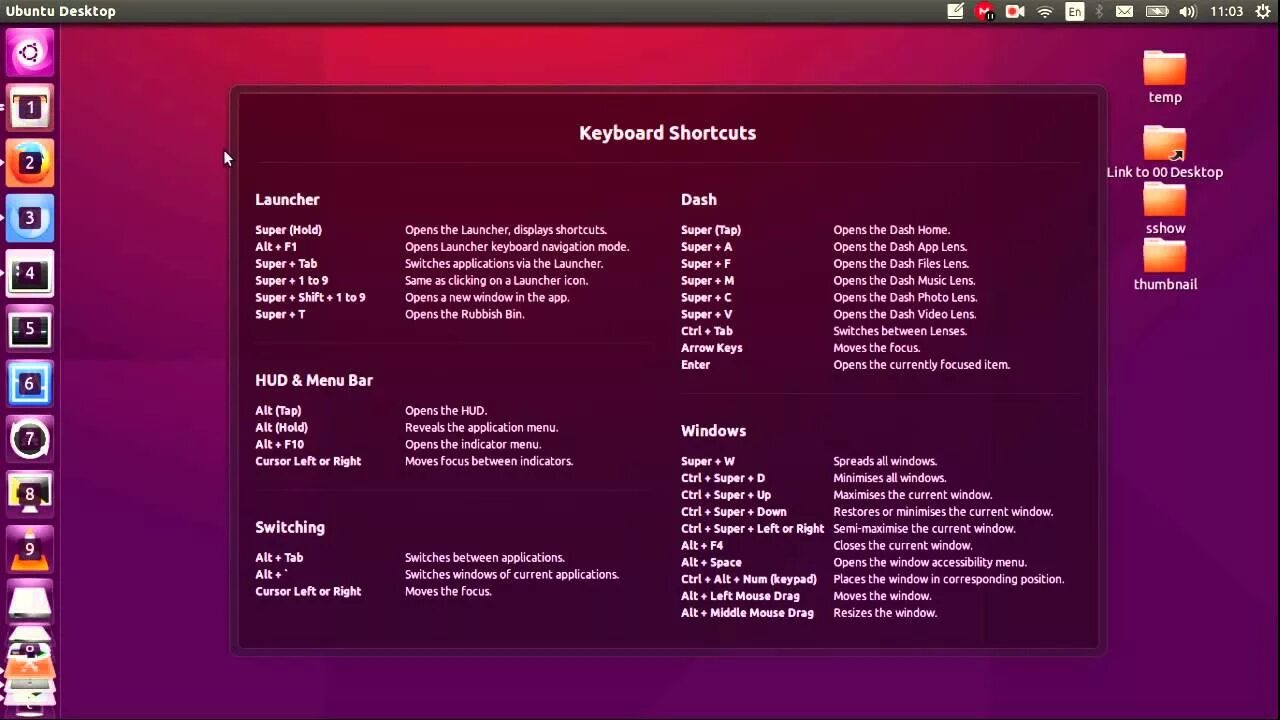Image resolution: width=1280 pixels, height=720 pixels.
Task: Click the Super (Hold) shortcut text
Action: click(x=288, y=230)
